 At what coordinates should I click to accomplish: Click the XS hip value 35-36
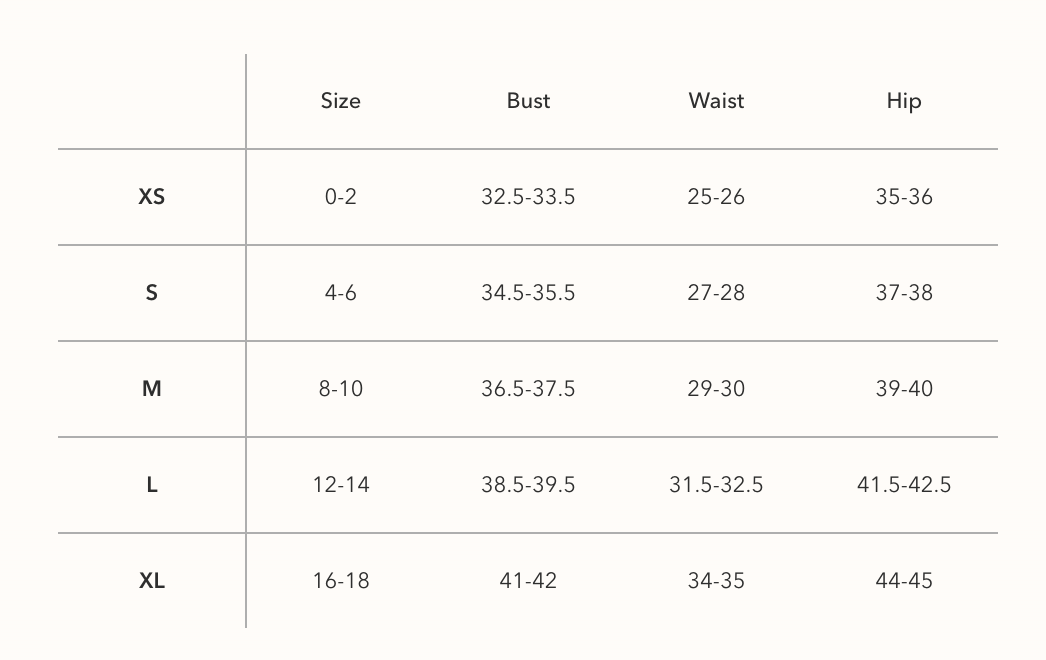click(904, 197)
